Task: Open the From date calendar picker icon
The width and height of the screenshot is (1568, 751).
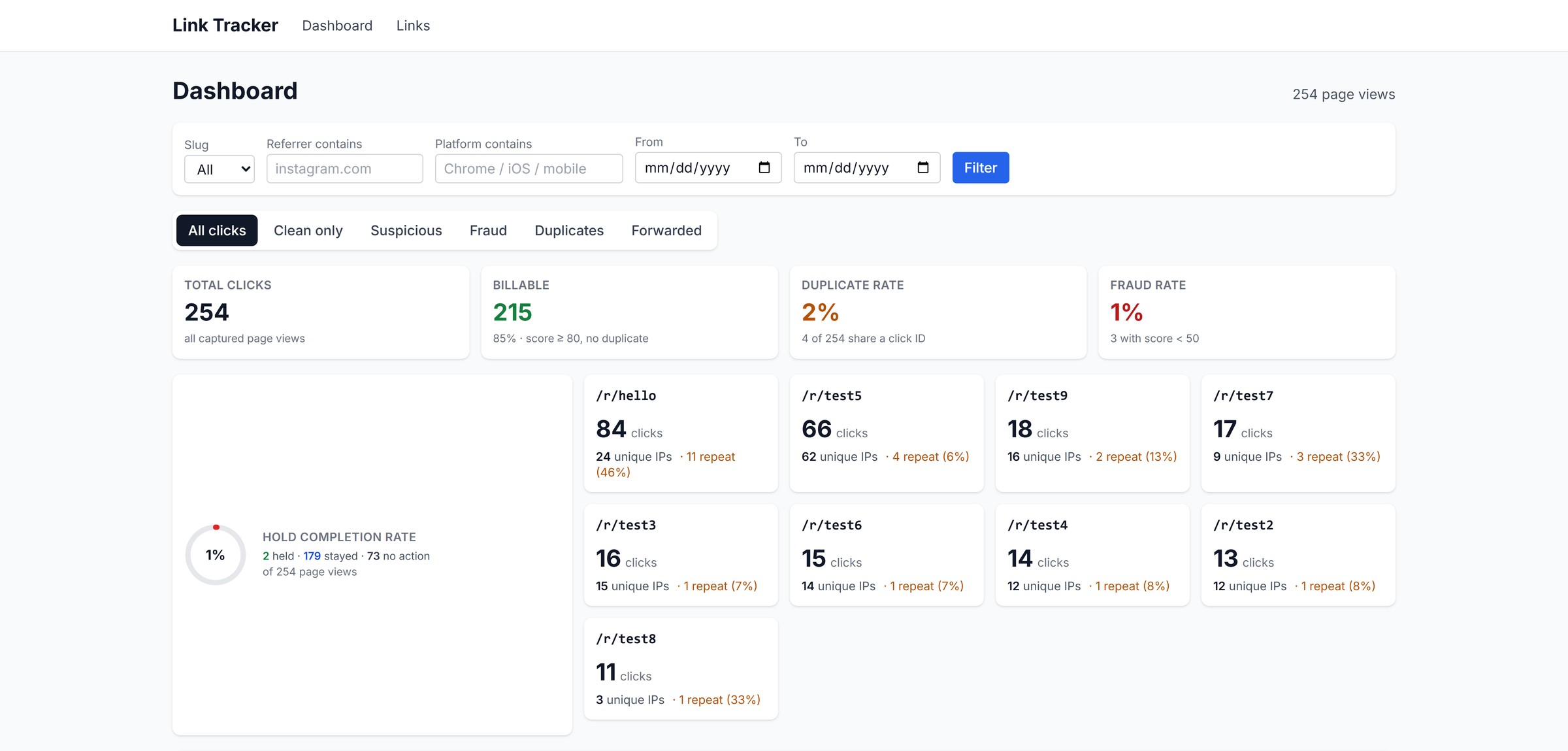Action: 764,168
